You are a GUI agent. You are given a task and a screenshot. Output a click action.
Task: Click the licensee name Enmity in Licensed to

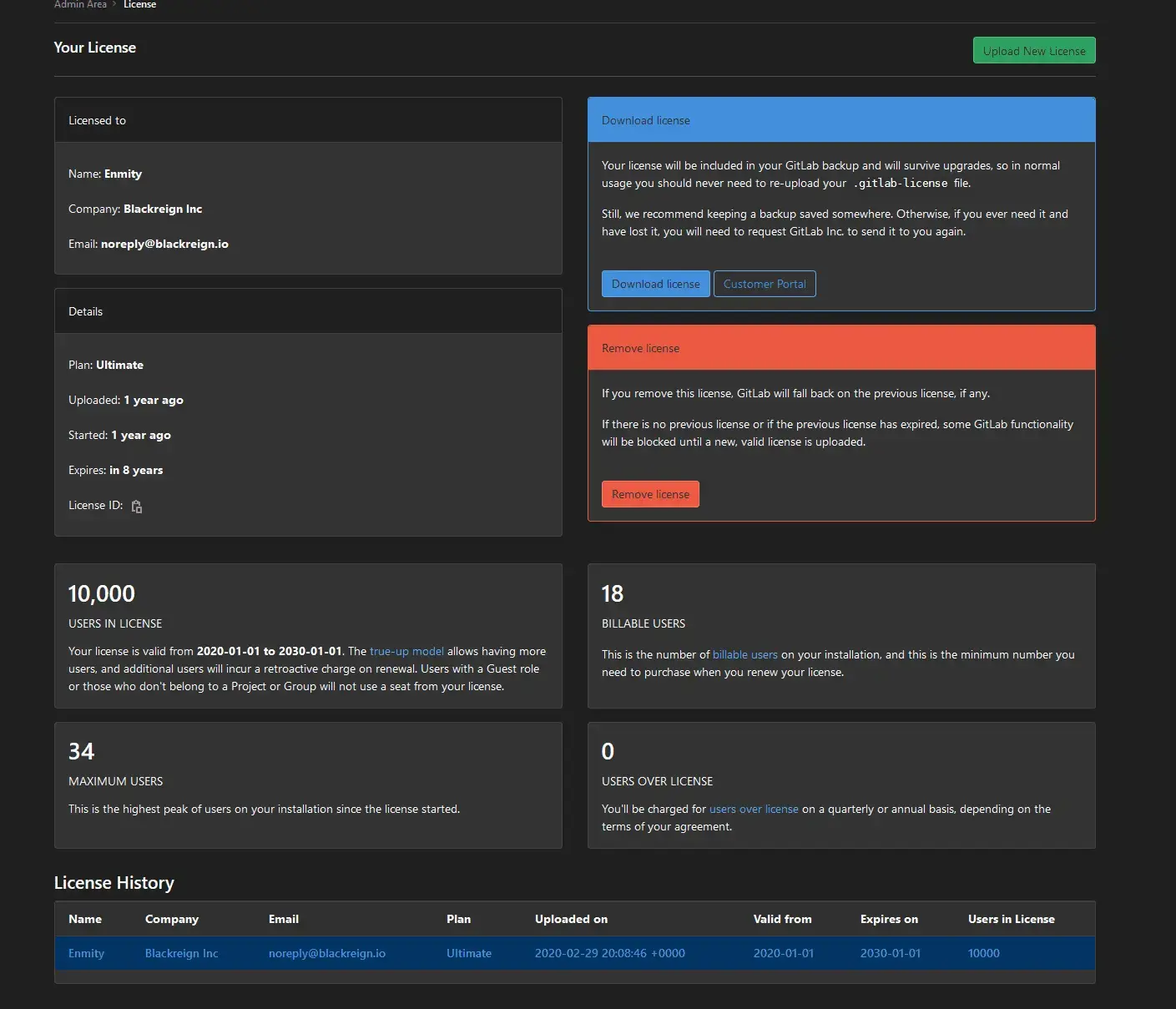[123, 174]
